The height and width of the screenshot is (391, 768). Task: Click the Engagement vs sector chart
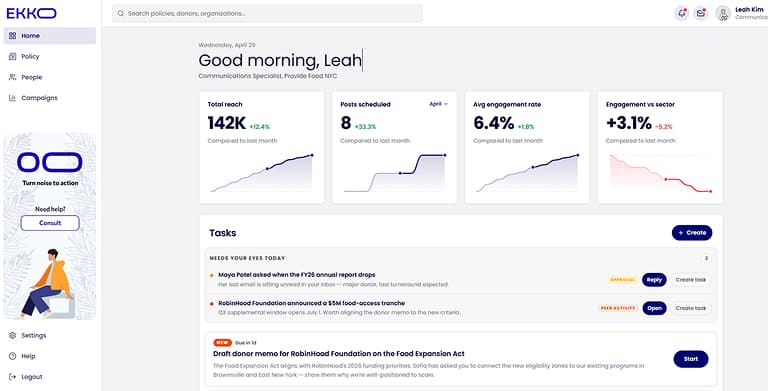[x=660, y=173]
